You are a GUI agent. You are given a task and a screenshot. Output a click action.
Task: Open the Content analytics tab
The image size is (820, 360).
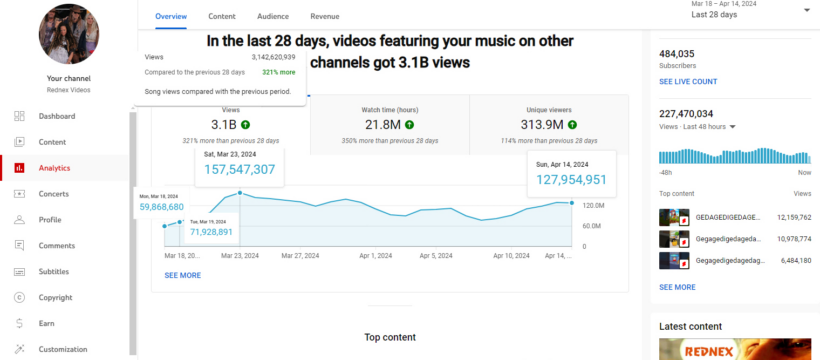[222, 16]
